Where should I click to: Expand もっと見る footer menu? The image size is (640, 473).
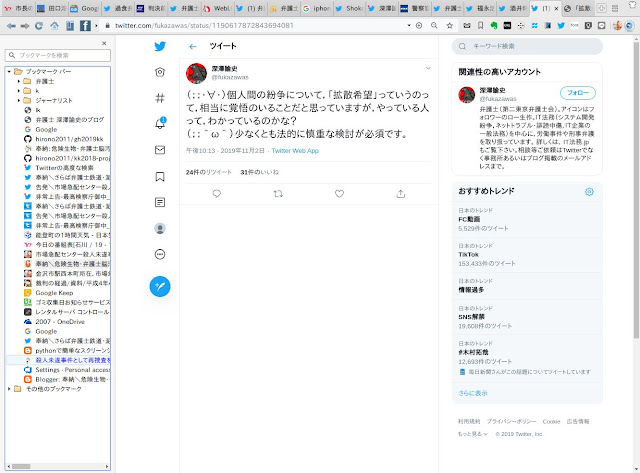473,434
